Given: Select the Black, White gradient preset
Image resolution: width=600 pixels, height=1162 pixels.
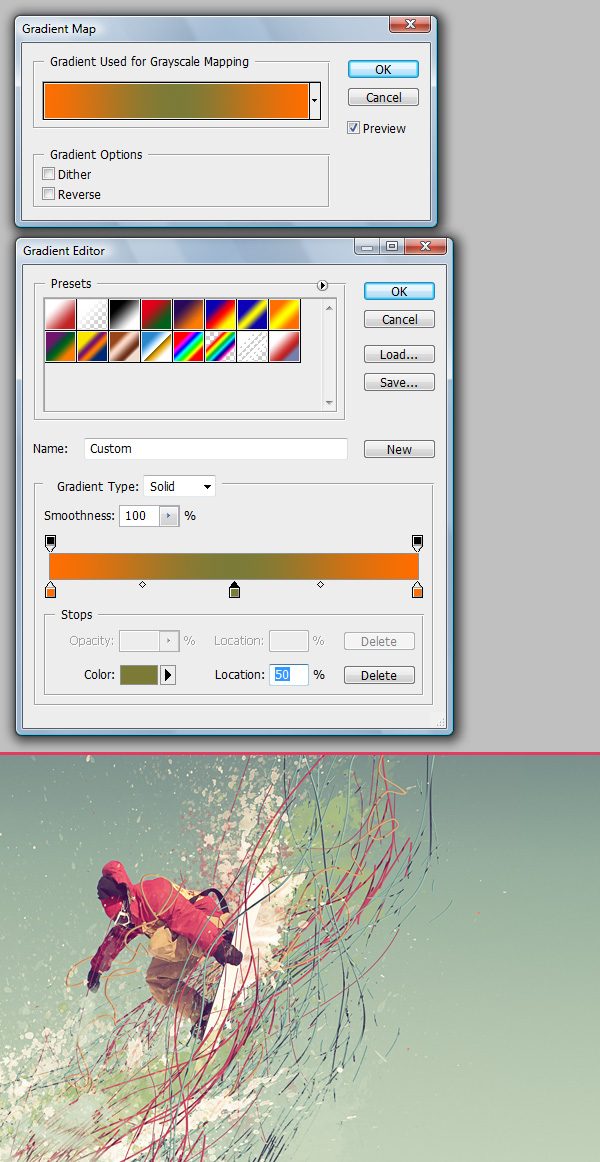Looking at the screenshot, I should click(x=124, y=314).
